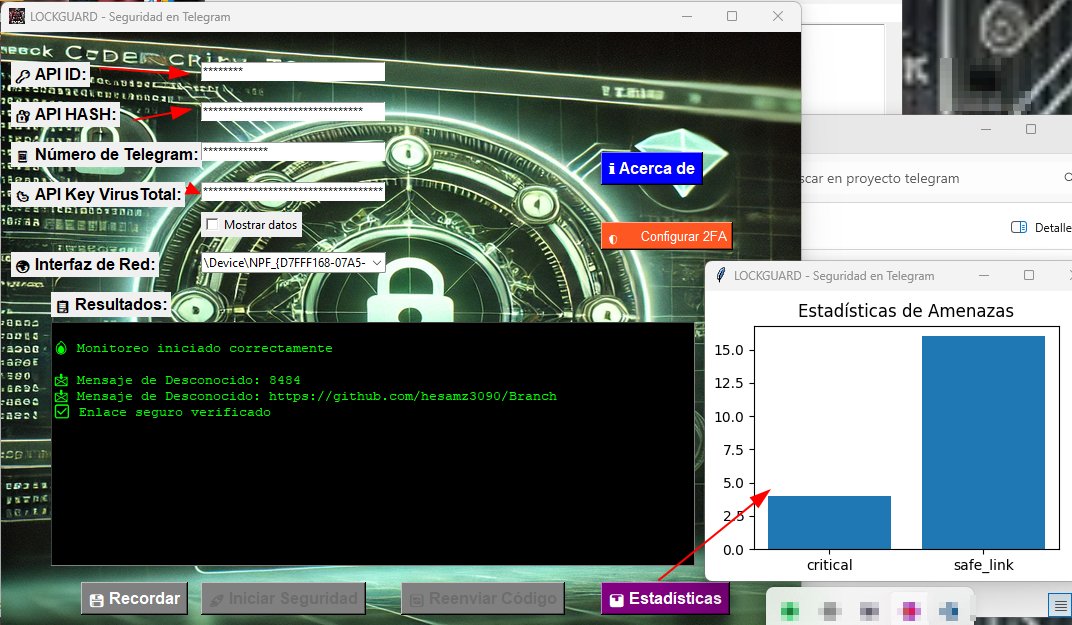Maximize the main LOCKGUARD window
Image resolution: width=1072 pixels, height=625 pixels.
[732, 16]
